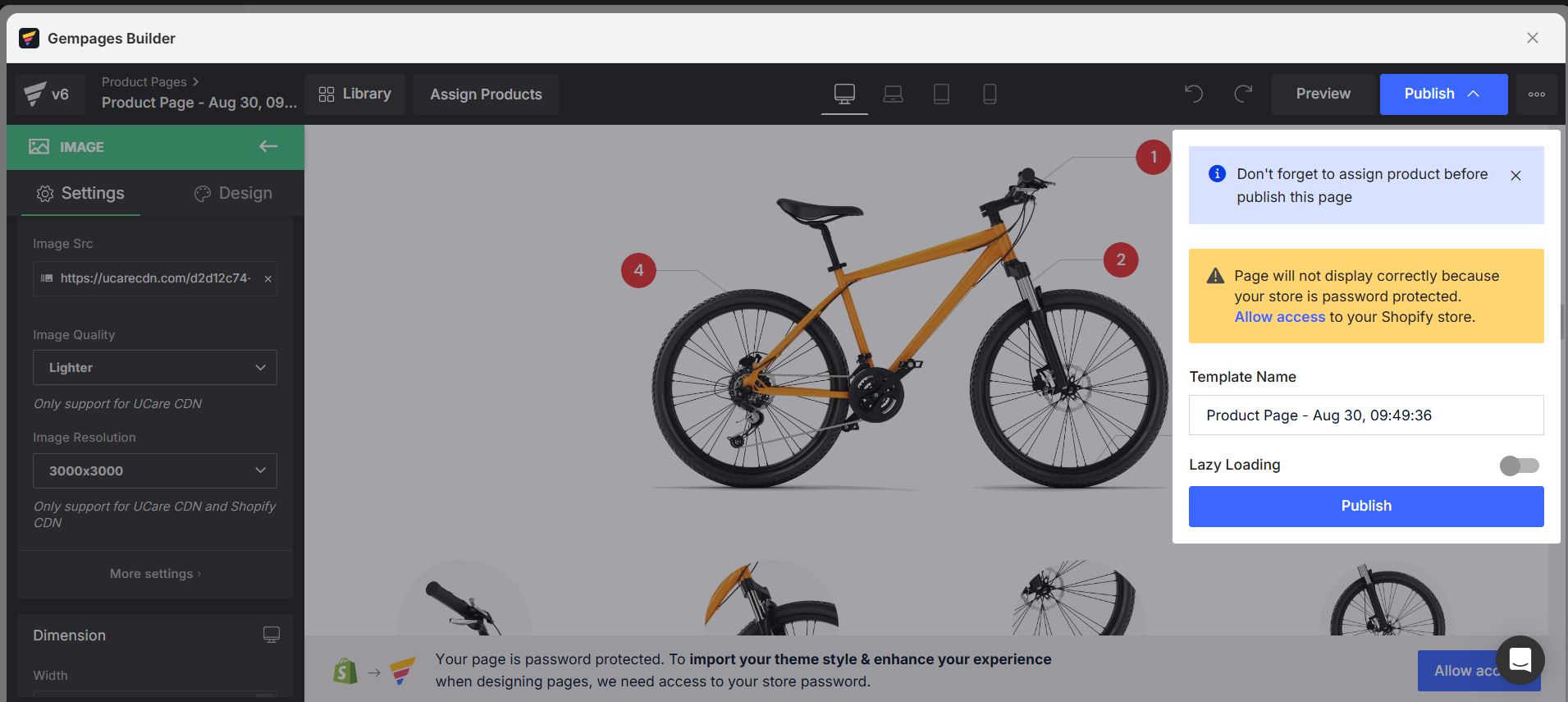
Task: Switch to tablet device view
Action: 941,94
